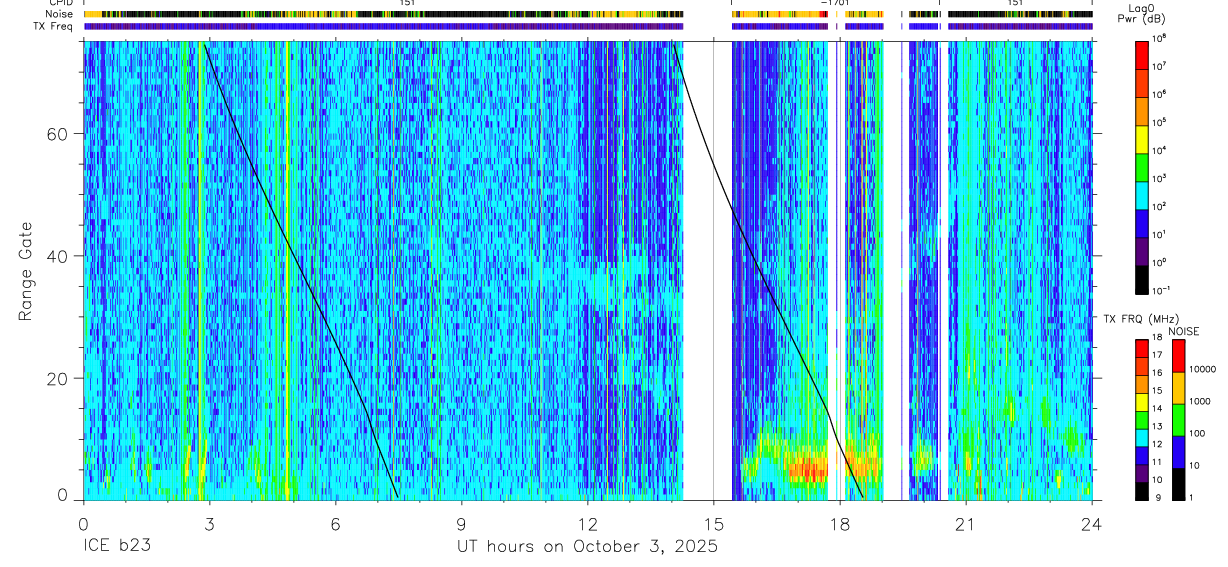The image size is (1228, 567).
Task: Click the x-axis tick label '18'
Action: [839, 523]
